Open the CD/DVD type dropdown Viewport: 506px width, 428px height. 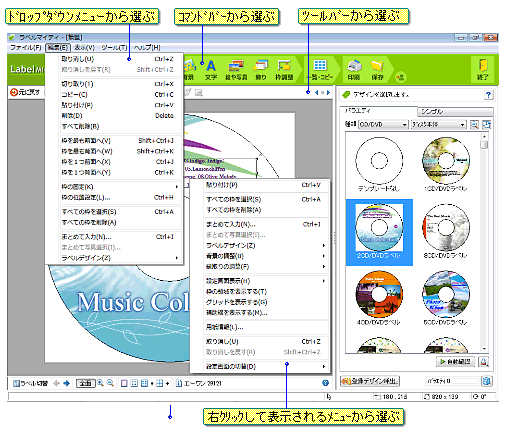pyautogui.click(x=383, y=125)
